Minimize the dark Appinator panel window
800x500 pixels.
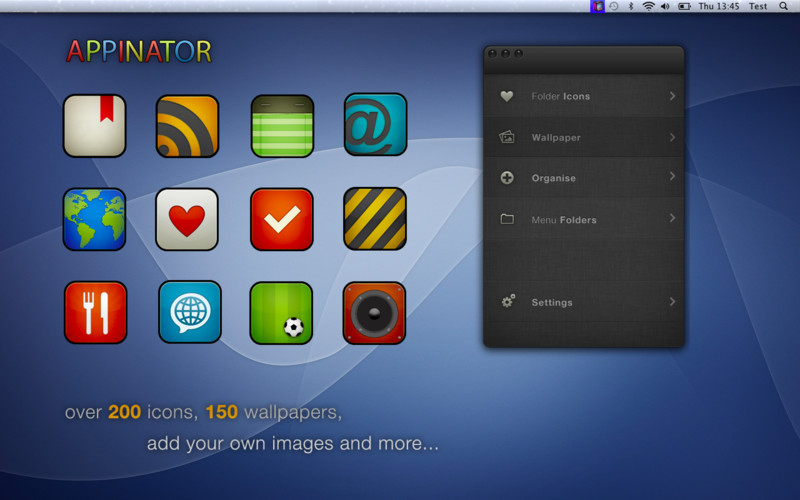[x=505, y=54]
